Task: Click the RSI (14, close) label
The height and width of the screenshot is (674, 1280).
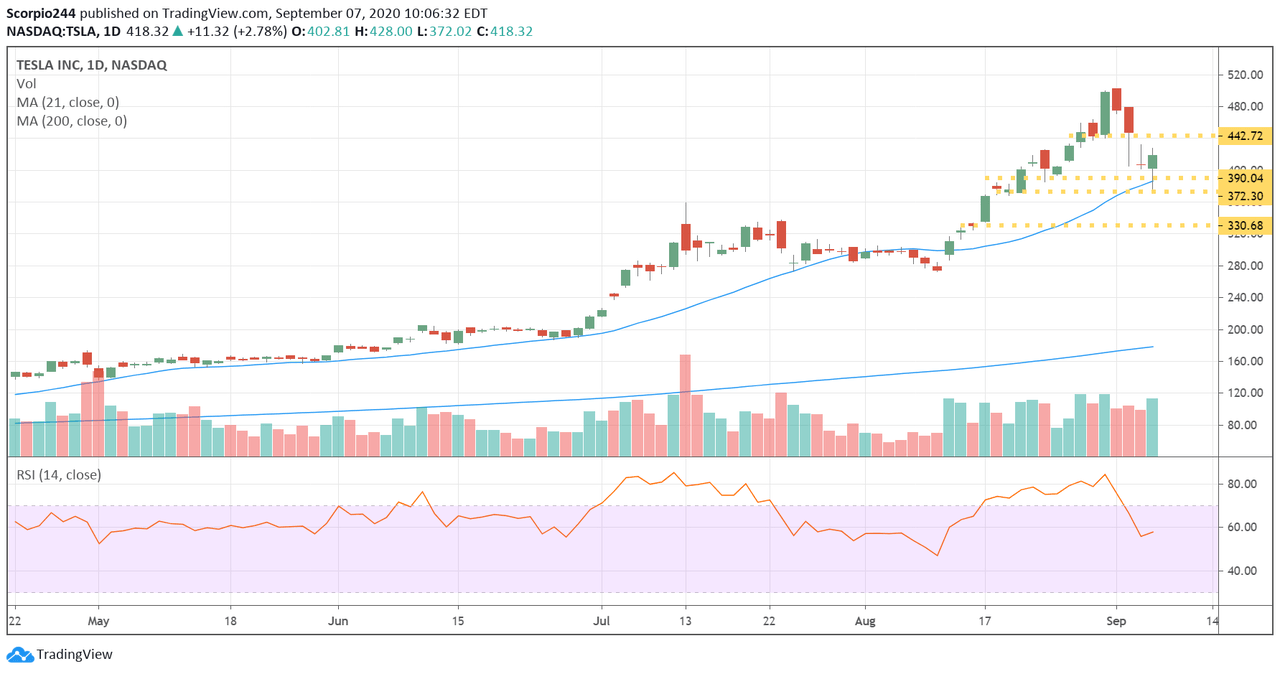Action: pos(58,475)
